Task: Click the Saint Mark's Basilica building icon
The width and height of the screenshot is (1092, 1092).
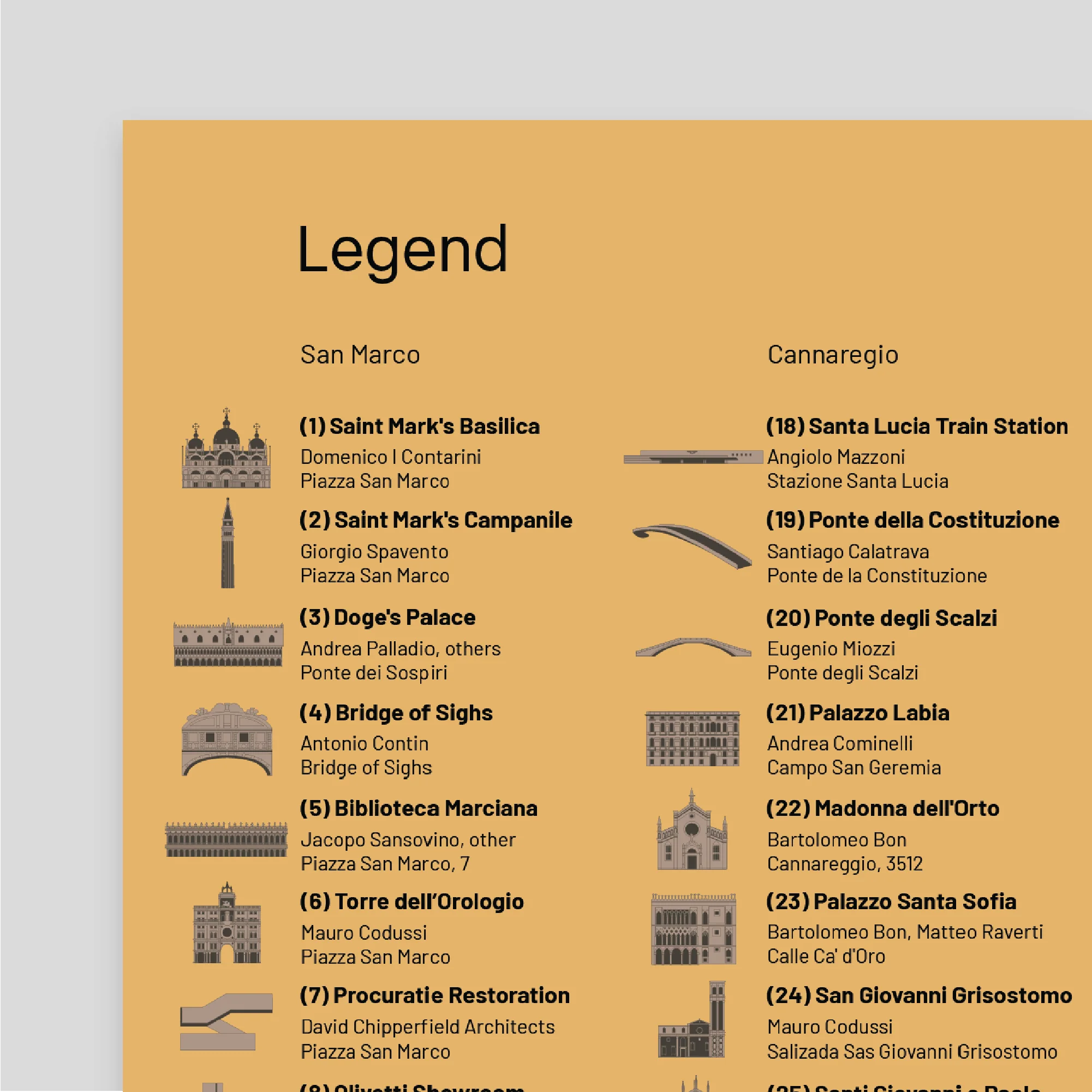Action: tap(226, 449)
